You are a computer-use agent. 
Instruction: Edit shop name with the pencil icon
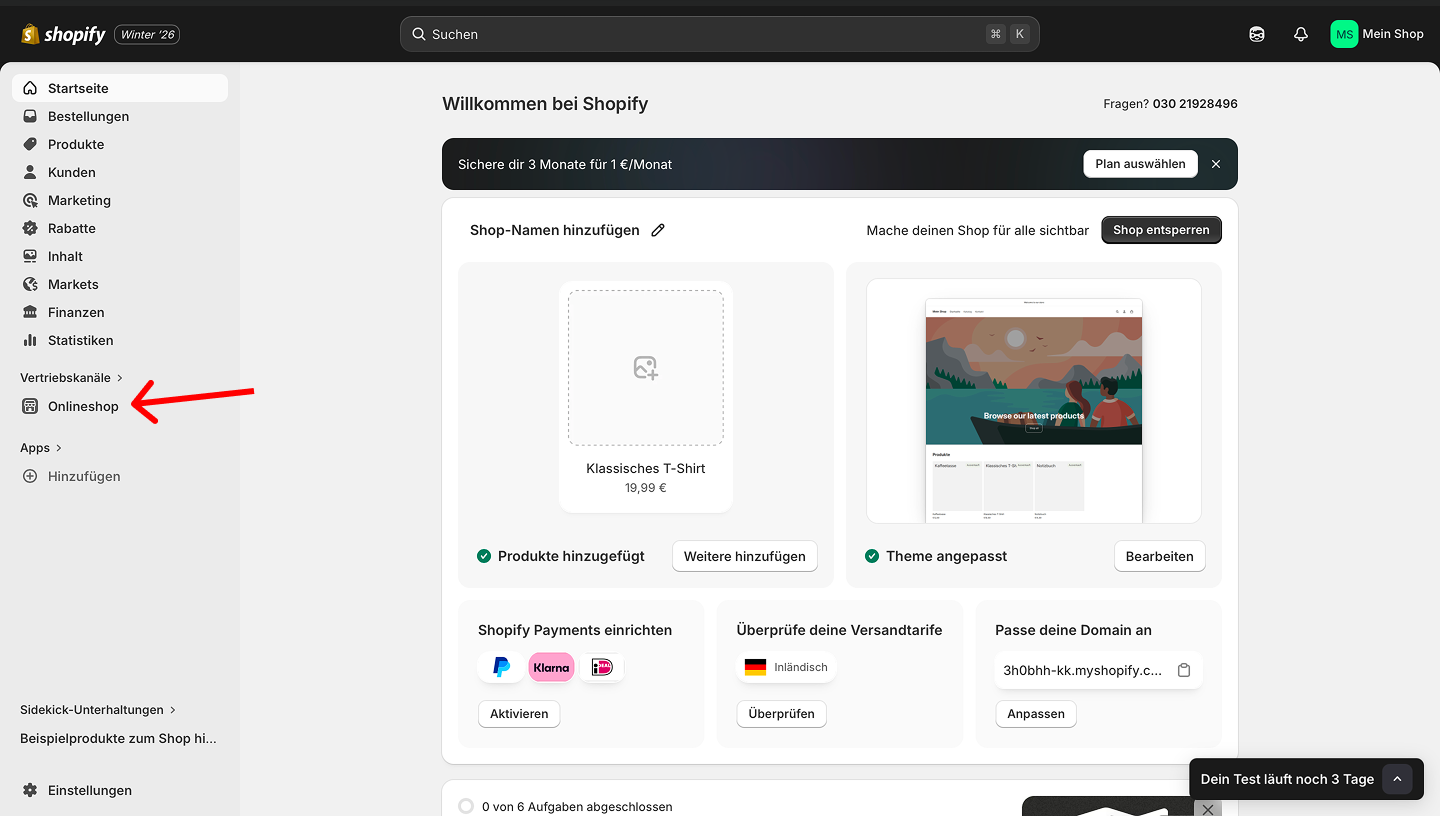658,230
